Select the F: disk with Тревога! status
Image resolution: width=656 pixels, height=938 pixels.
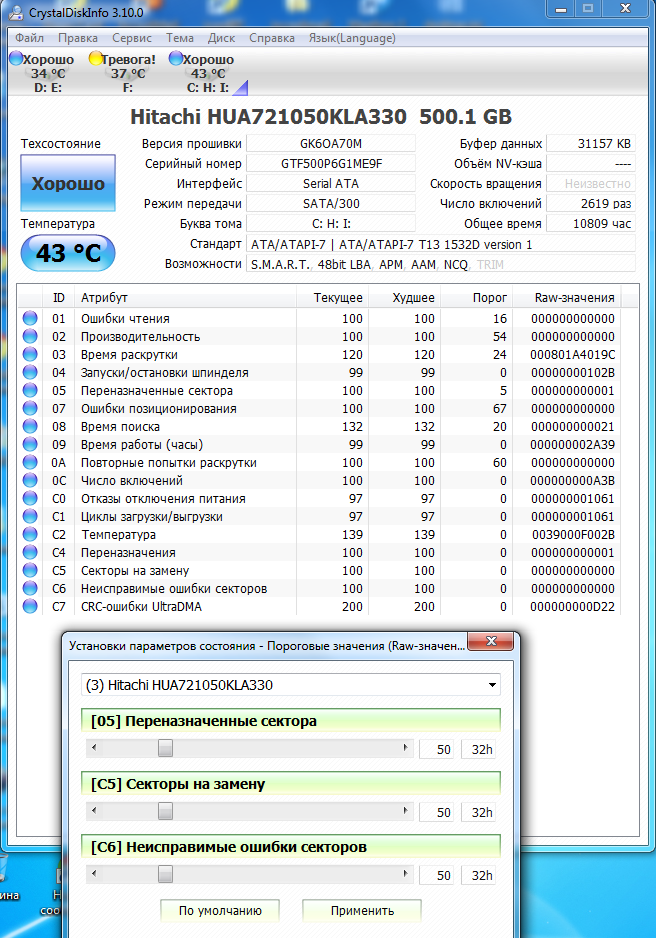(123, 73)
